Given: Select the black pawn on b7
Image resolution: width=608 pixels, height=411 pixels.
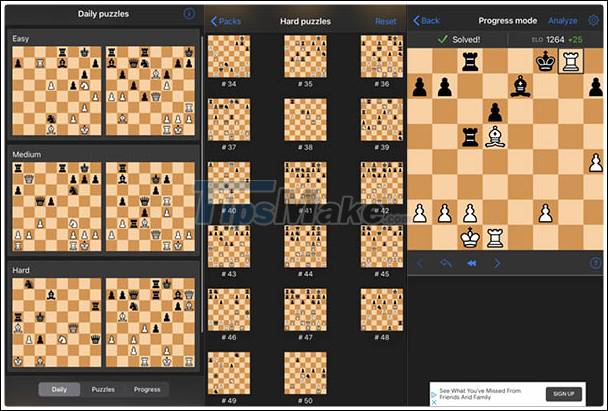Looking at the screenshot, I should click(x=445, y=86).
